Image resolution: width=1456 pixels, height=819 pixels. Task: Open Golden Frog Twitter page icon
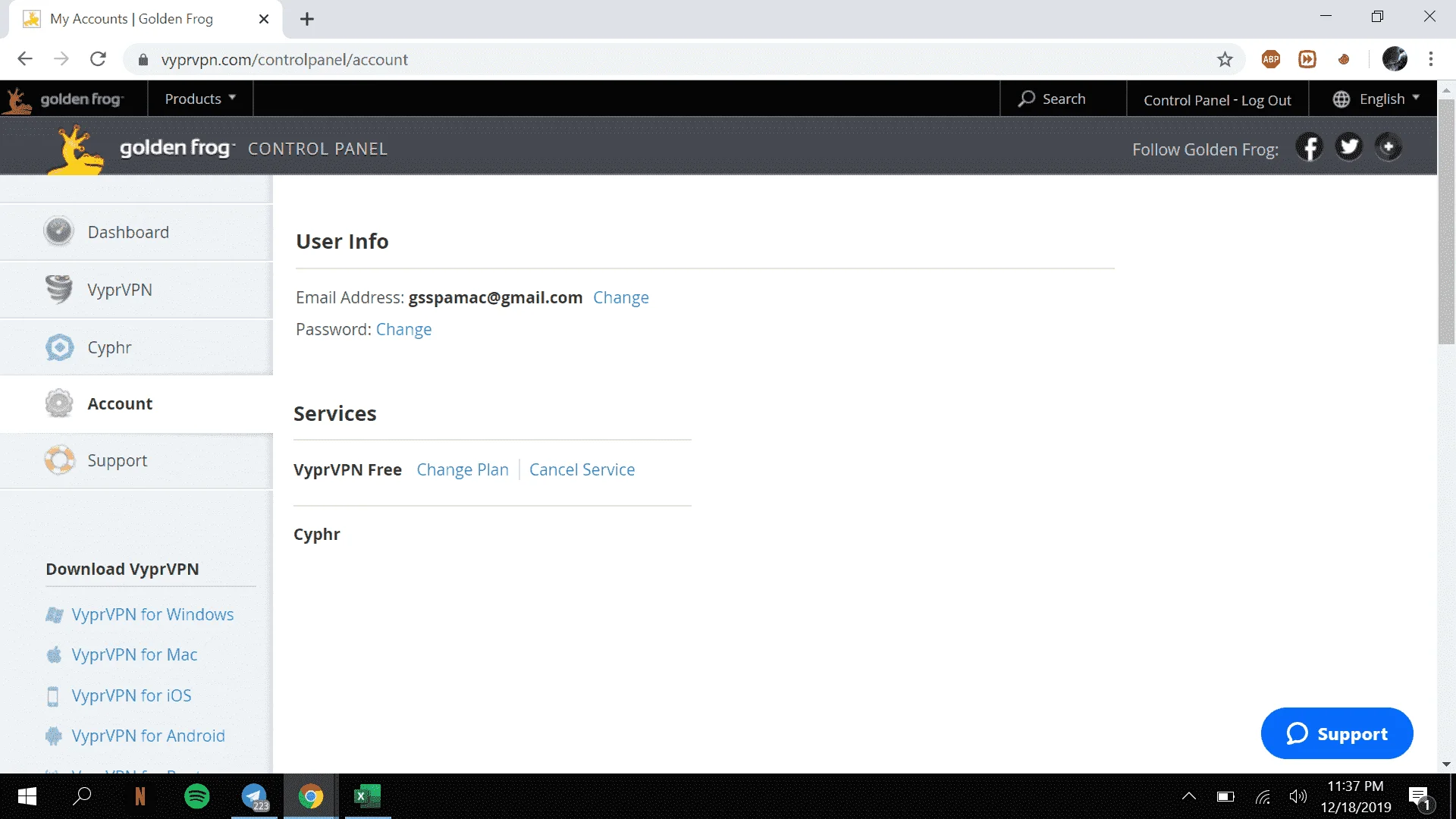pyautogui.click(x=1349, y=147)
